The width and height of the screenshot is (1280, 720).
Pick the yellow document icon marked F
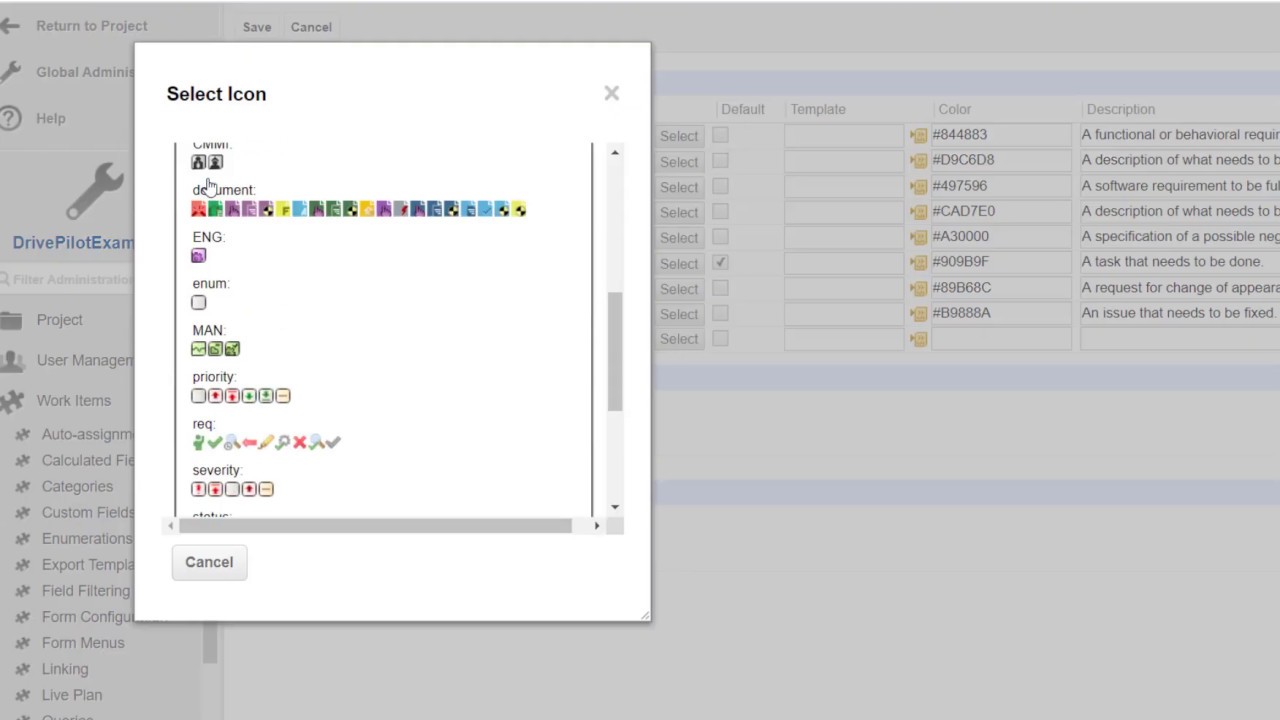point(284,209)
